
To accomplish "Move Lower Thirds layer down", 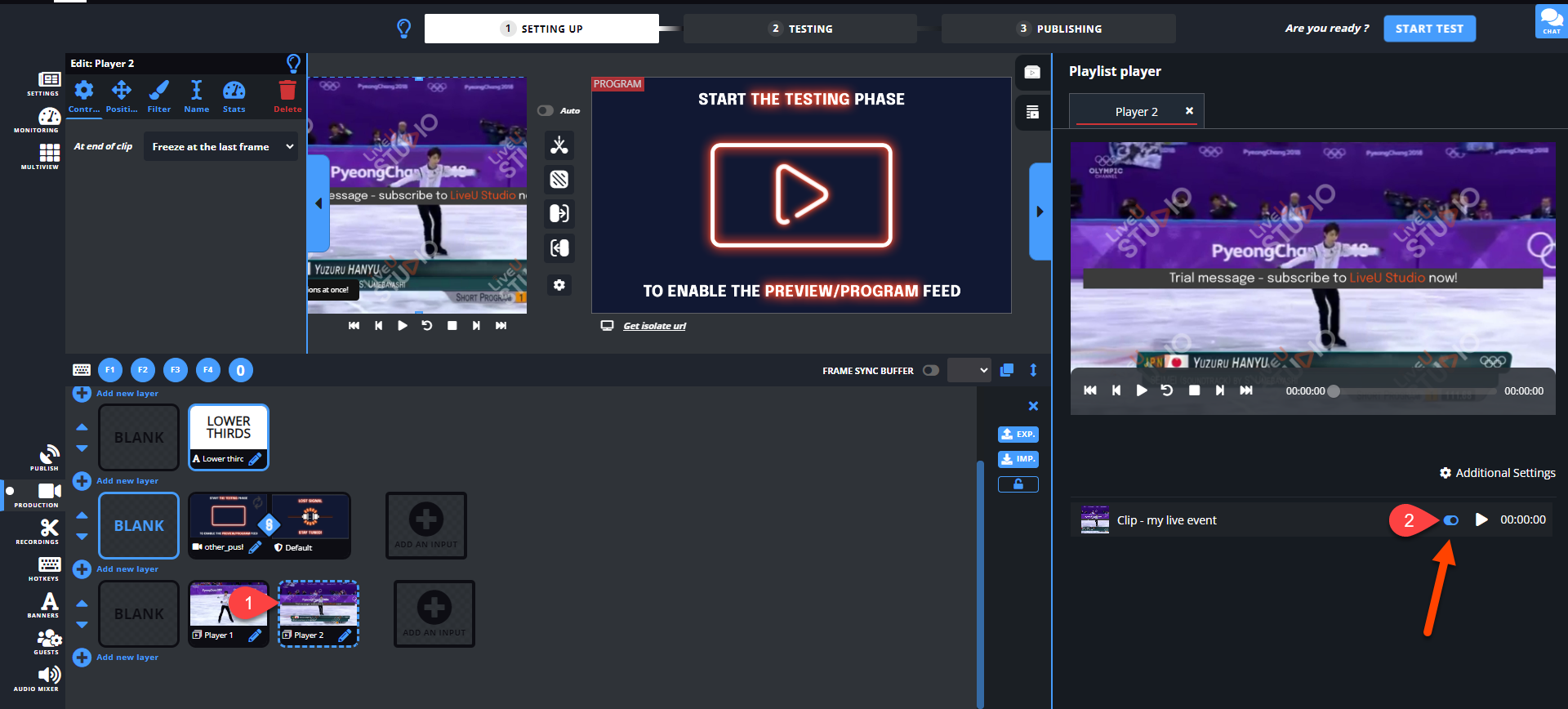I will tap(82, 448).
